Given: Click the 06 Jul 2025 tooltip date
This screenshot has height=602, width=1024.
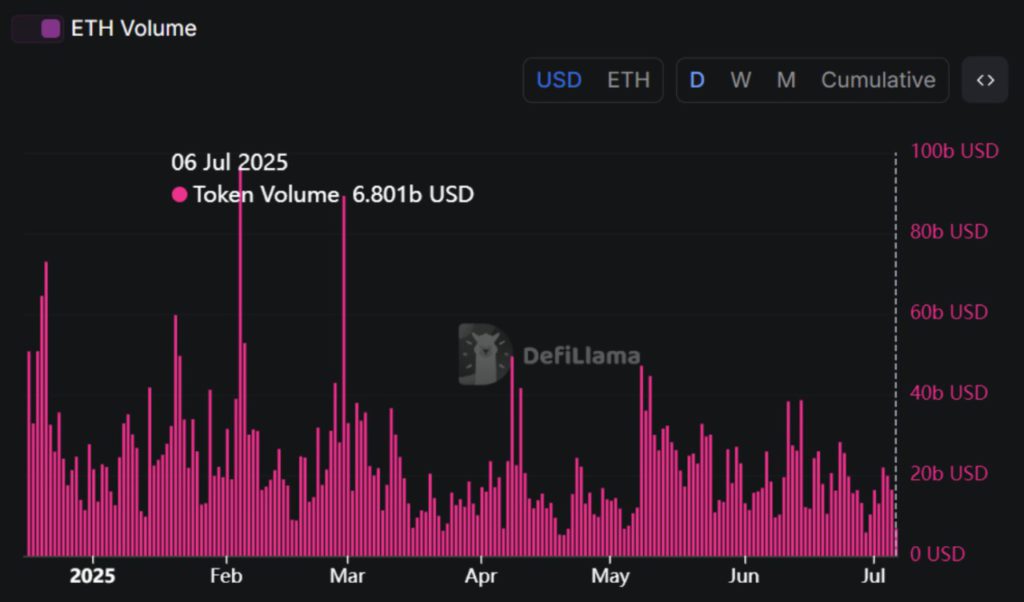Looking at the screenshot, I should click(x=229, y=162).
